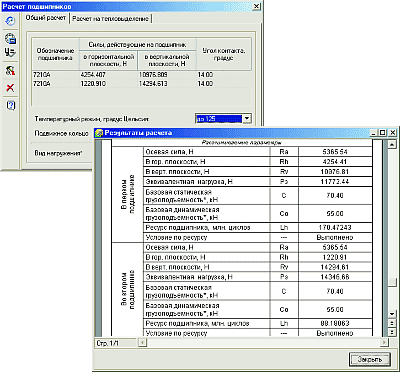Click the 'Подвижное кольцо' label
400x372 pixels.
coord(62,133)
